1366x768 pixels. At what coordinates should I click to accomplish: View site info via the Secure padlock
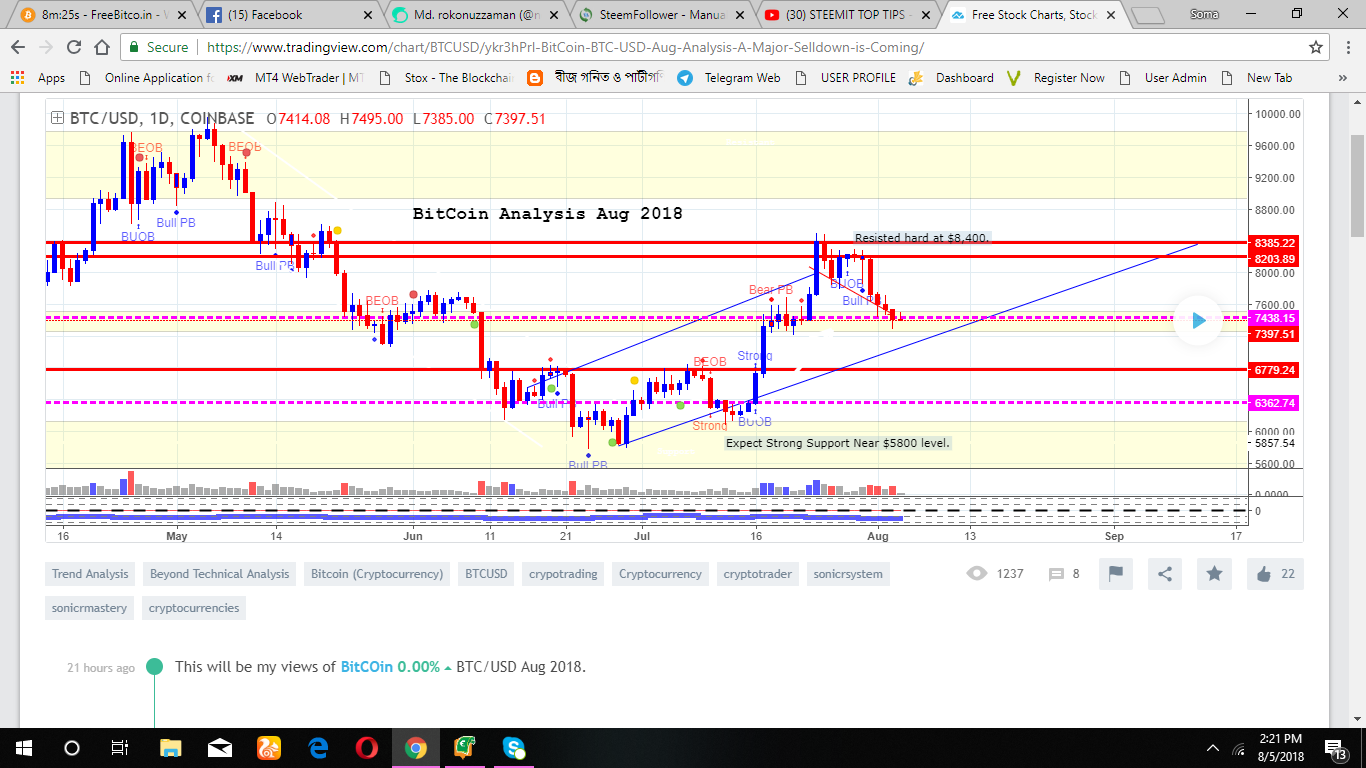[158, 47]
